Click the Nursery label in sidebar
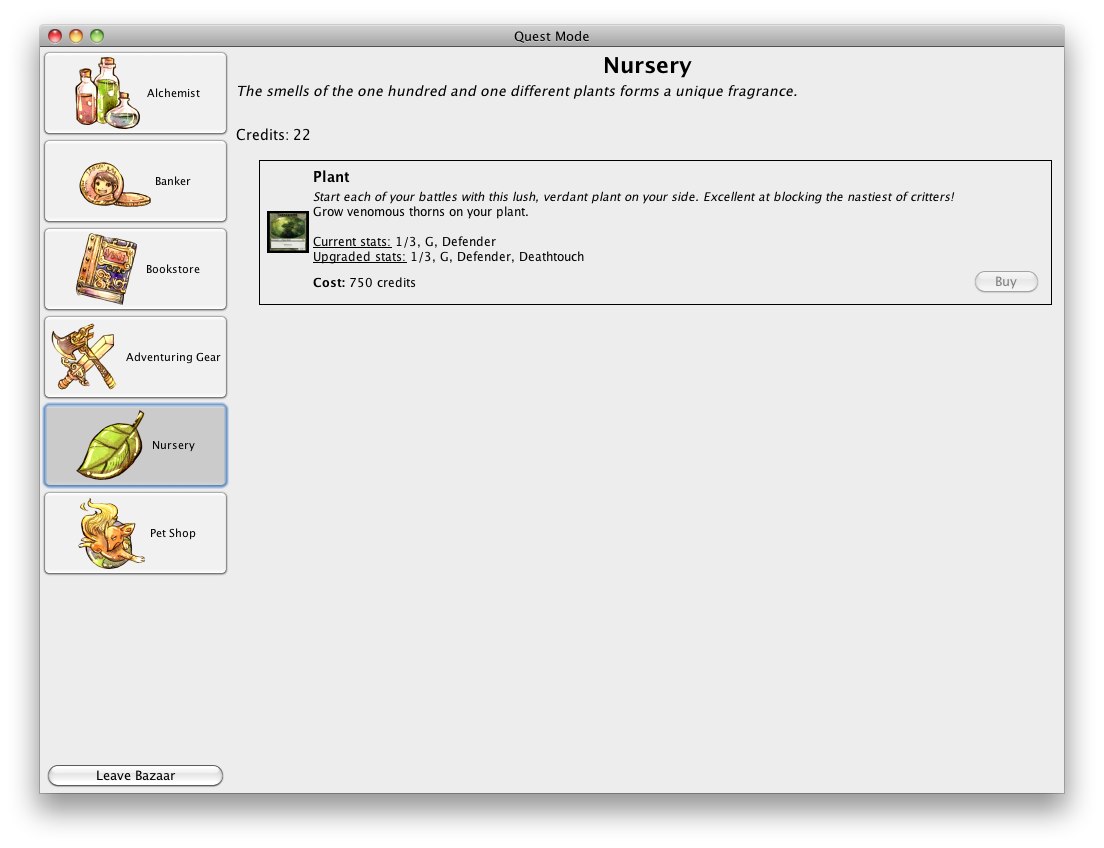The height and width of the screenshot is (848, 1104). pyautogui.click(x=173, y=445)
